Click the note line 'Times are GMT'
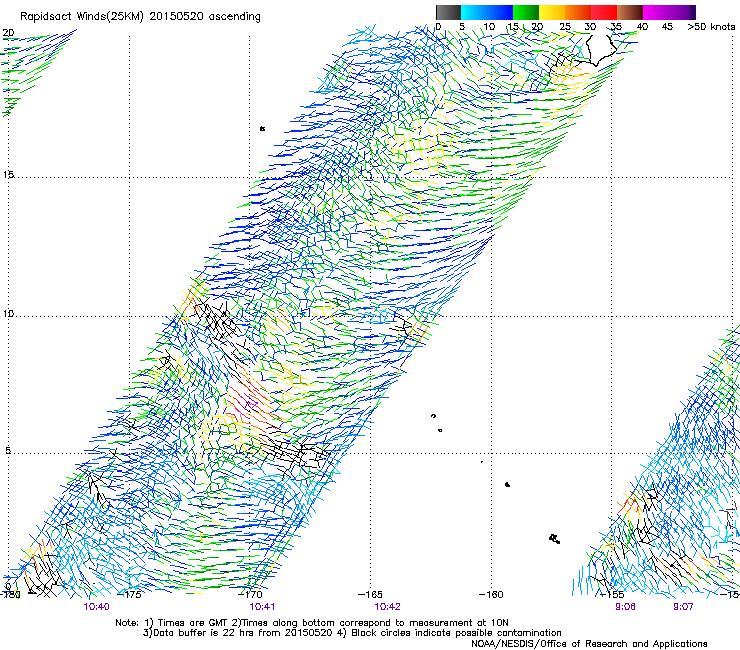 (193, 623)
